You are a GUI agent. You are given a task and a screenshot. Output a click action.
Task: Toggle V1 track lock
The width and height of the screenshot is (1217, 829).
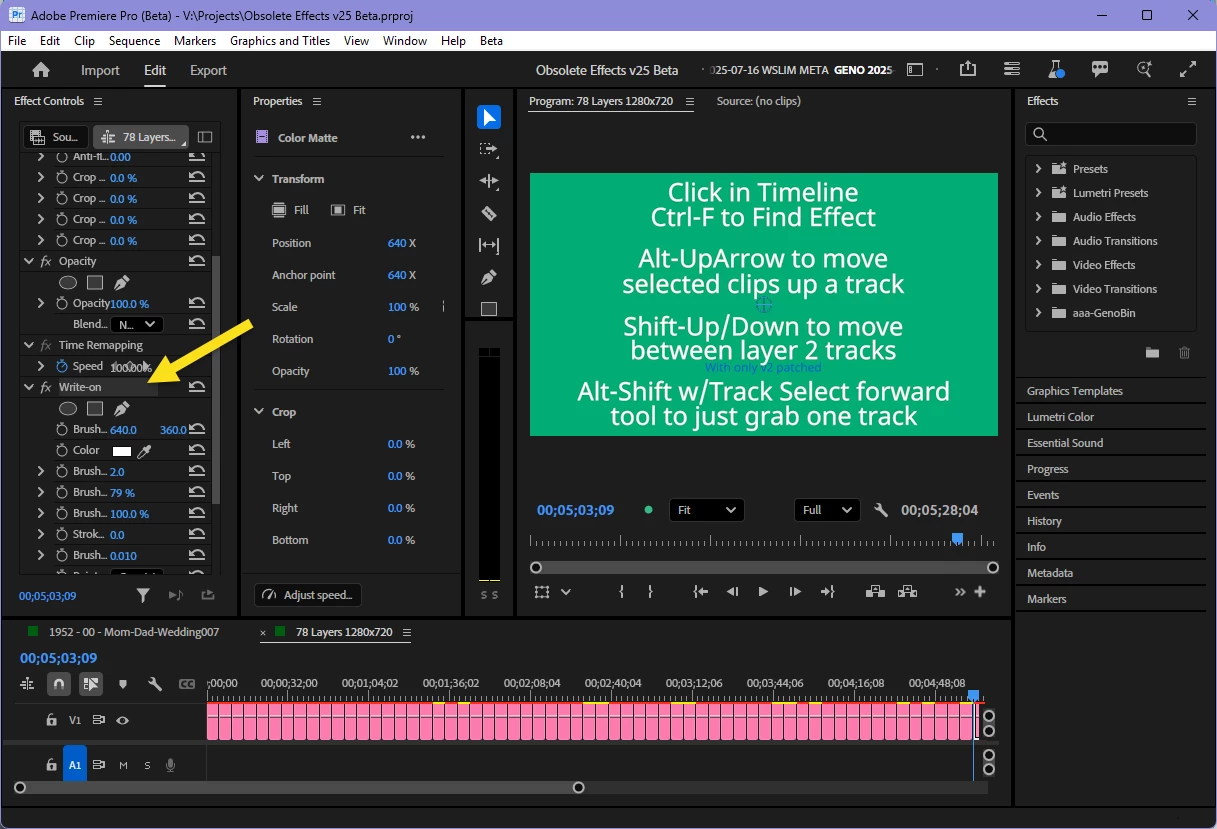pos(51,720)
